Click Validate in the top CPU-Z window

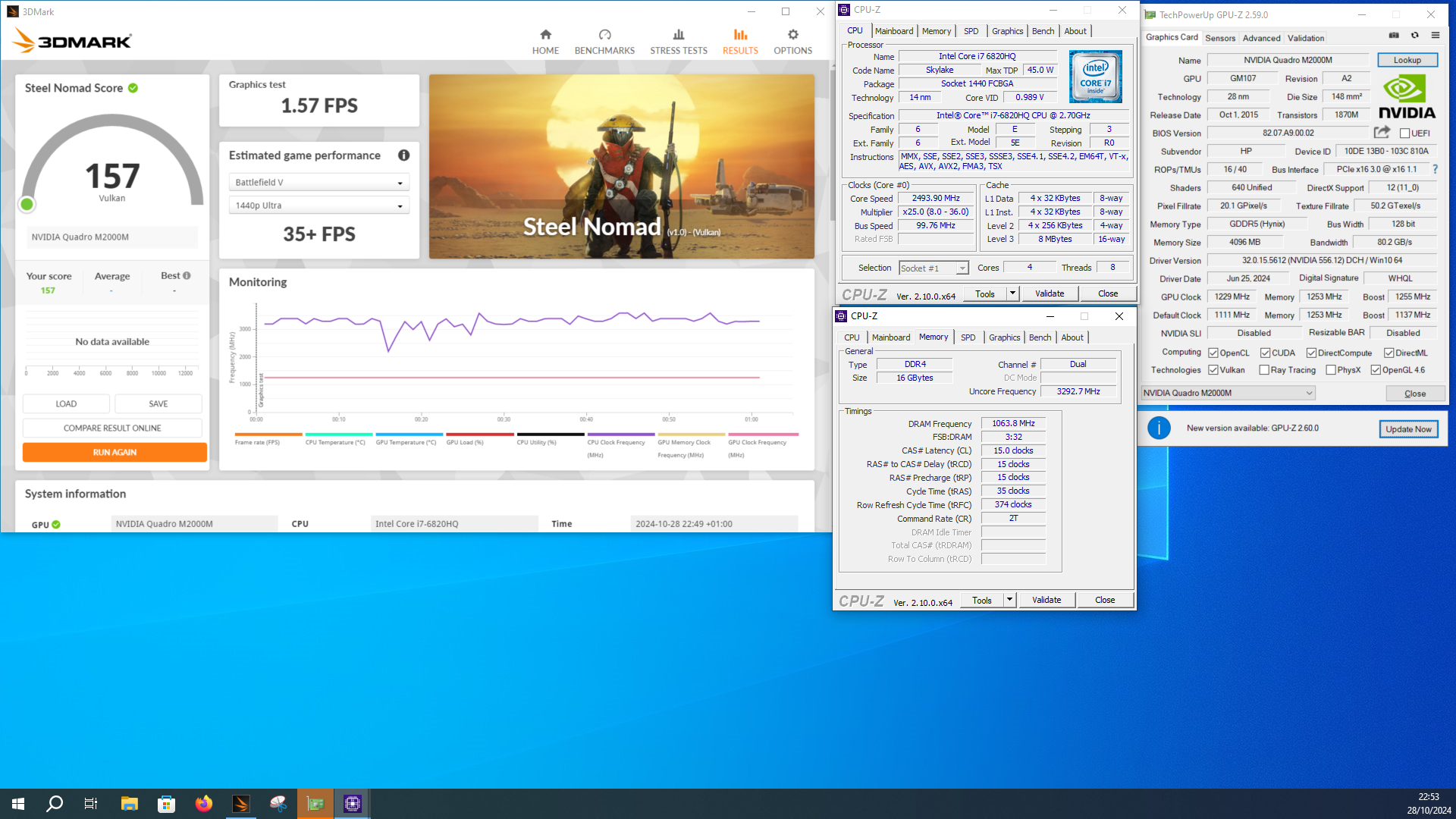click(1050, 293)
